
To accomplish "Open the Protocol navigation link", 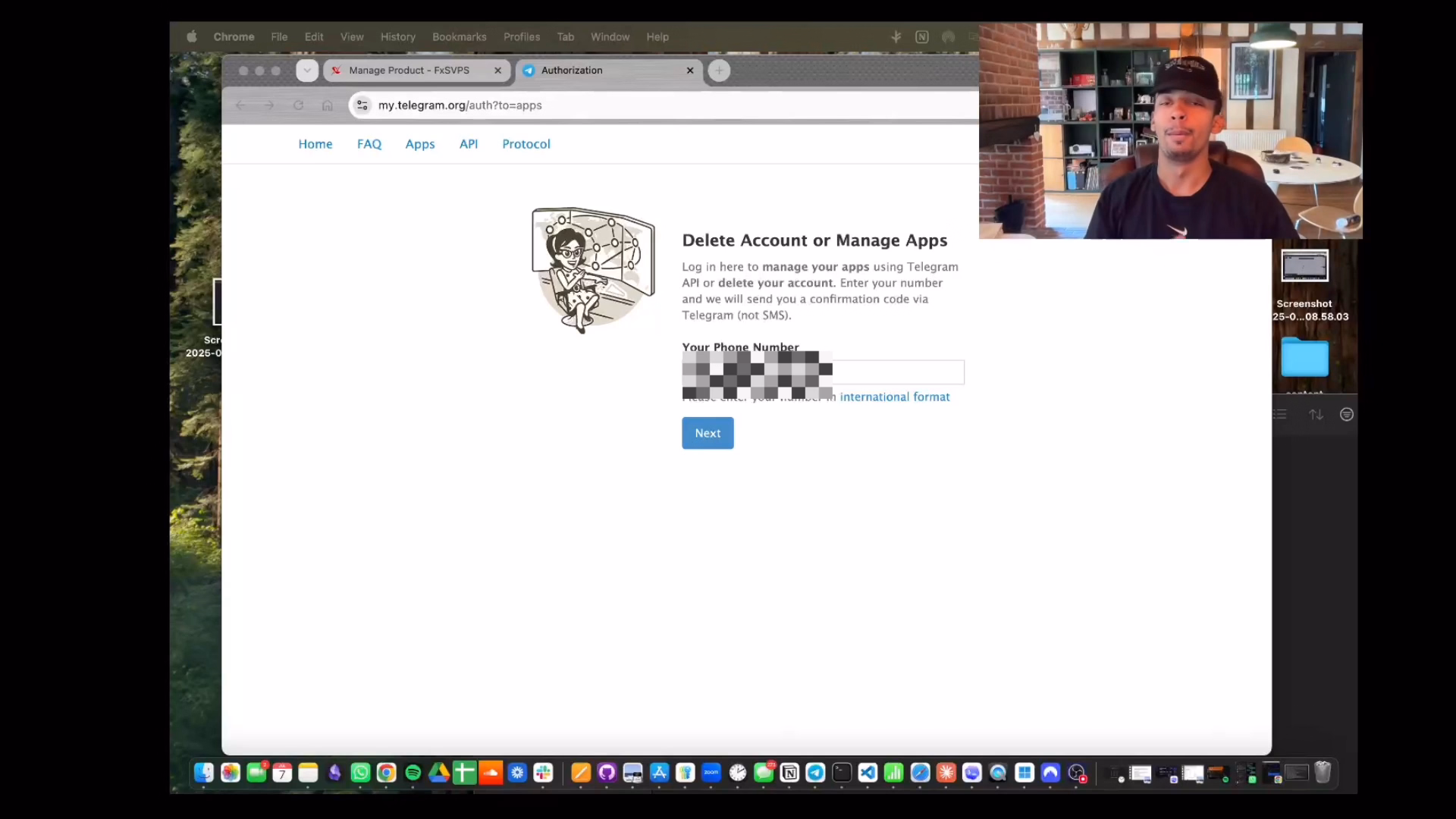I will coord(526,144).
